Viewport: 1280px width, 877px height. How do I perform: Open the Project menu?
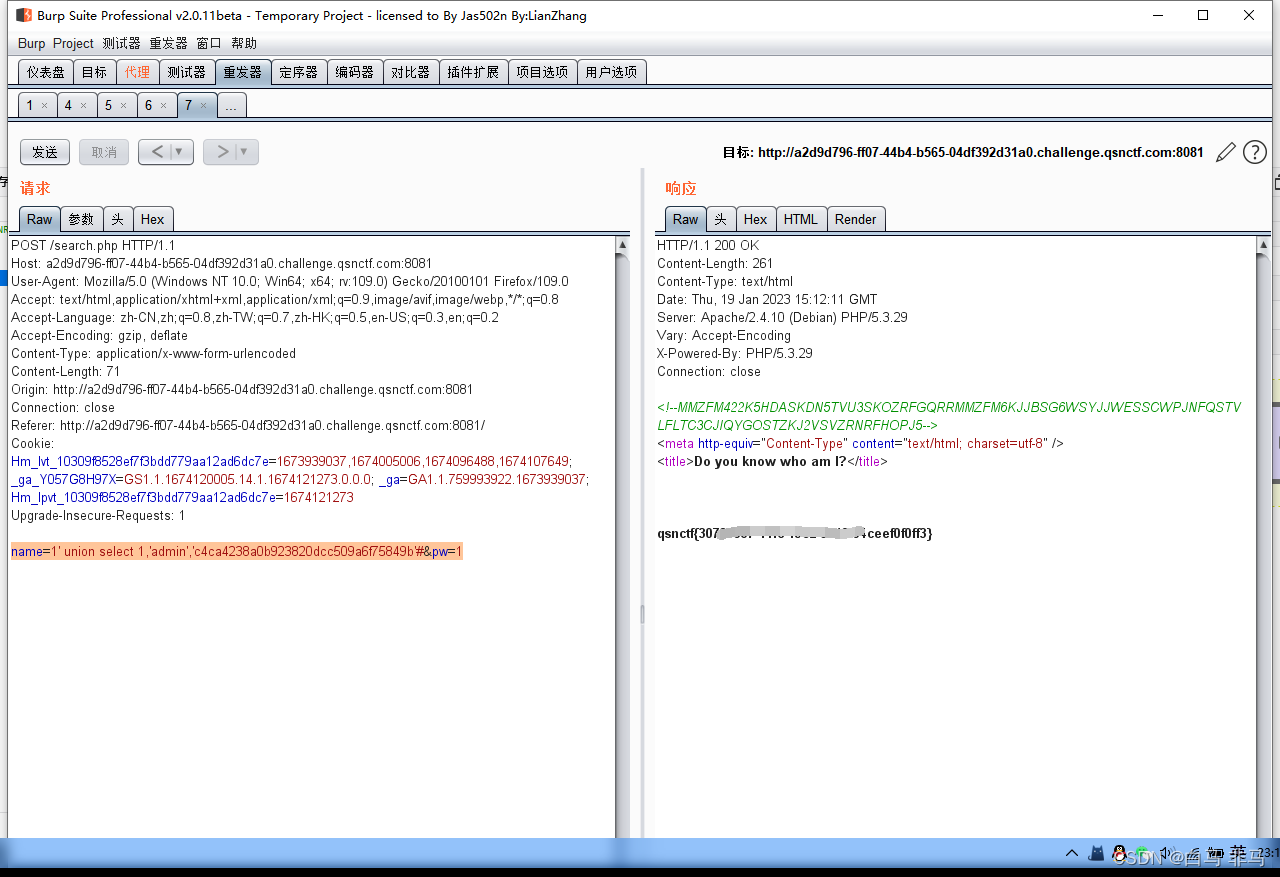[73, 43]
